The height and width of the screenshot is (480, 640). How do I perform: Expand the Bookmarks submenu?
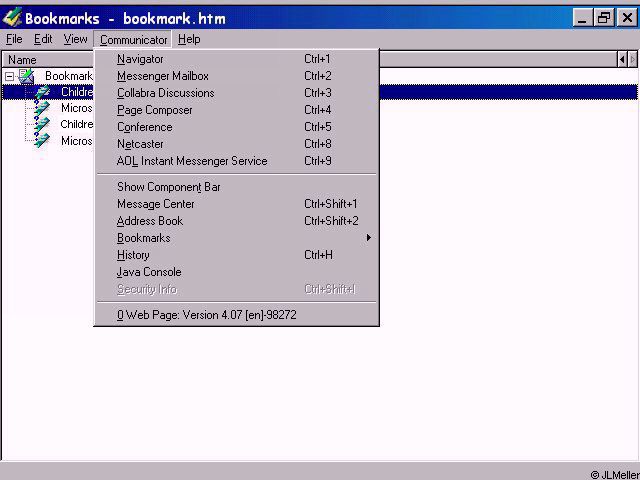click(236, 238)
